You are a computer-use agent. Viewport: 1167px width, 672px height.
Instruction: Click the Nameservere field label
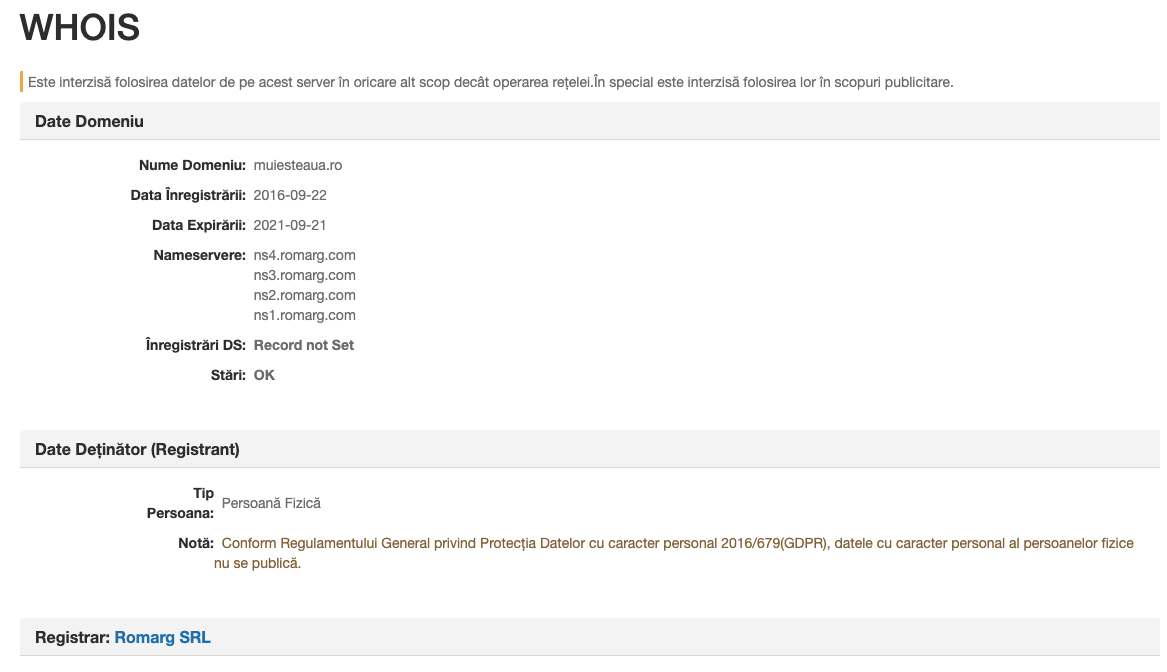[x=202, y=254]
